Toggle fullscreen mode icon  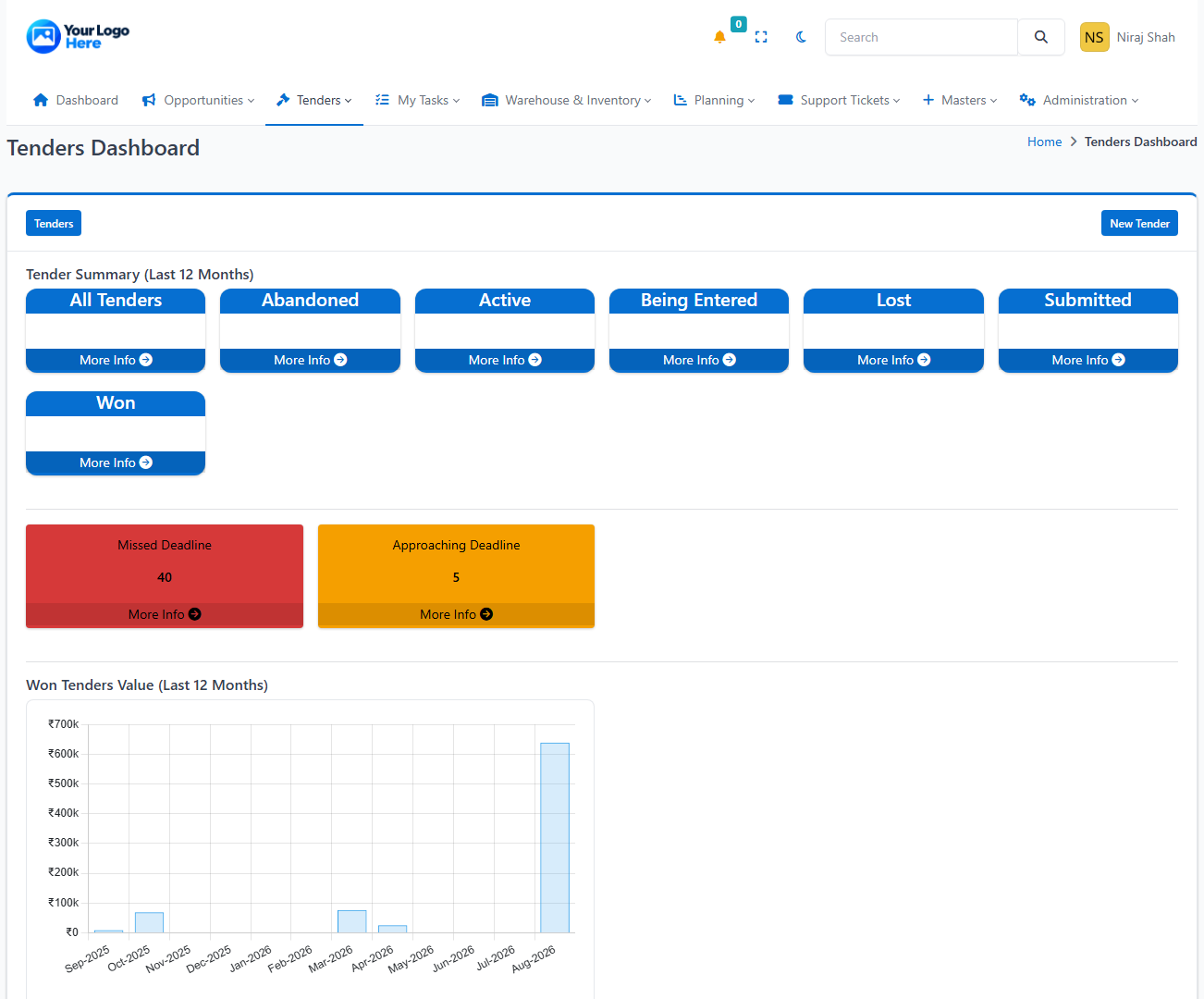761,37
